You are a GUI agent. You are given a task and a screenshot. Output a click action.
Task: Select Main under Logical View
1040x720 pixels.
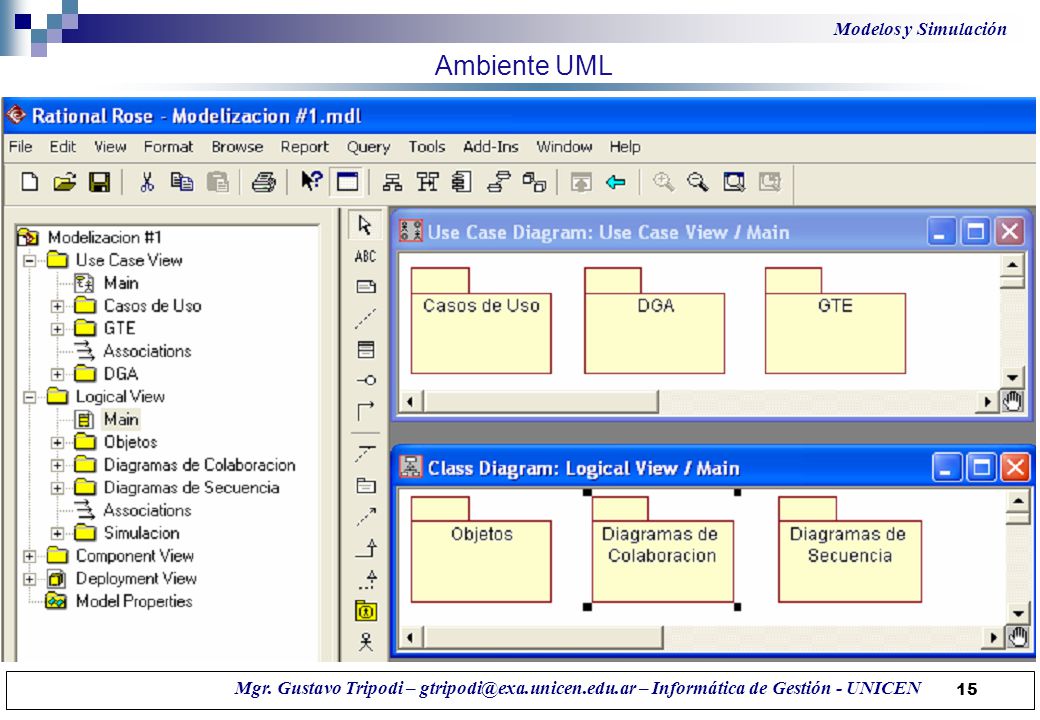121,420
